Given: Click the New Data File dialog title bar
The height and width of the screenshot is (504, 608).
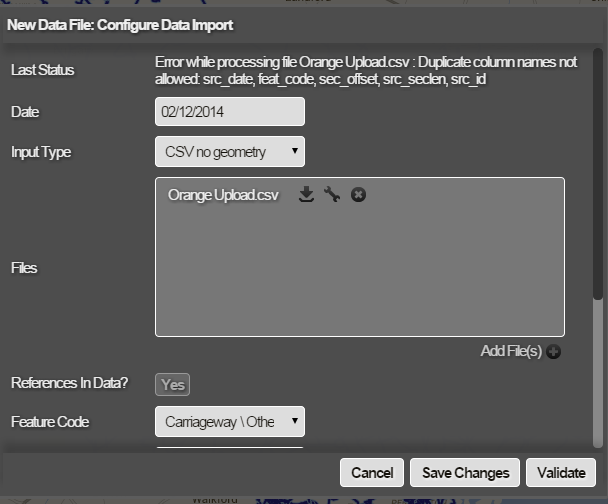Looking at the screenshot, I should [300, 23].
